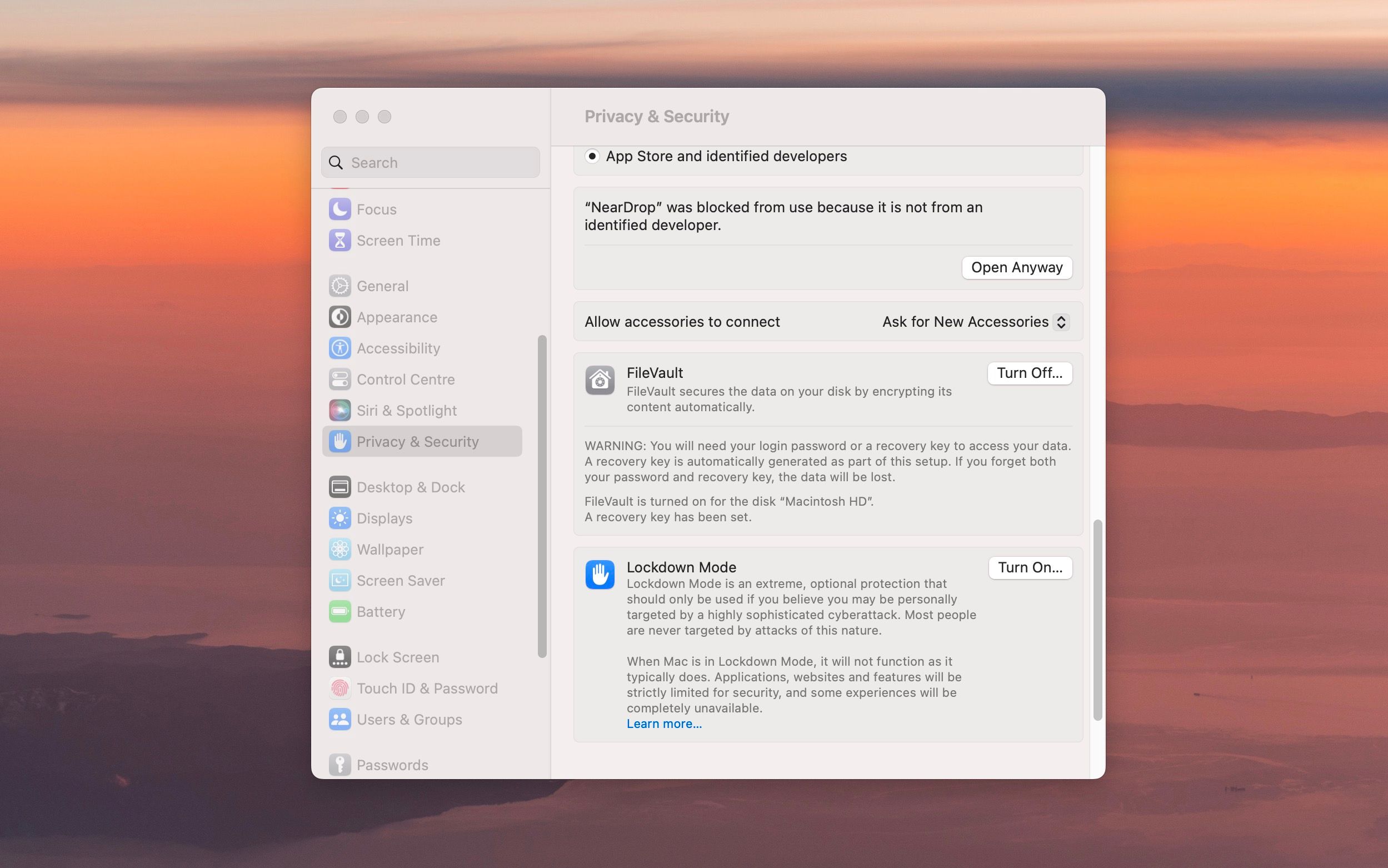Viewport: 1388px width, 868px height.
Task: Click the FileVault lock icon
Action: [600, 380]
